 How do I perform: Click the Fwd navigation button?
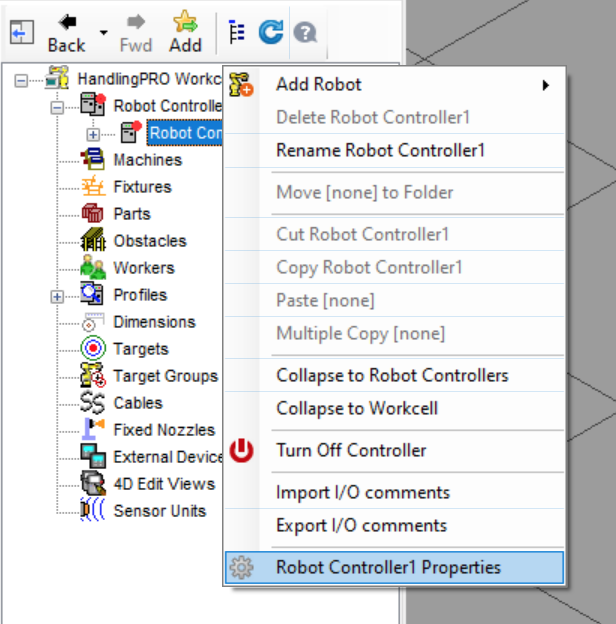click(x=136, y=34)
